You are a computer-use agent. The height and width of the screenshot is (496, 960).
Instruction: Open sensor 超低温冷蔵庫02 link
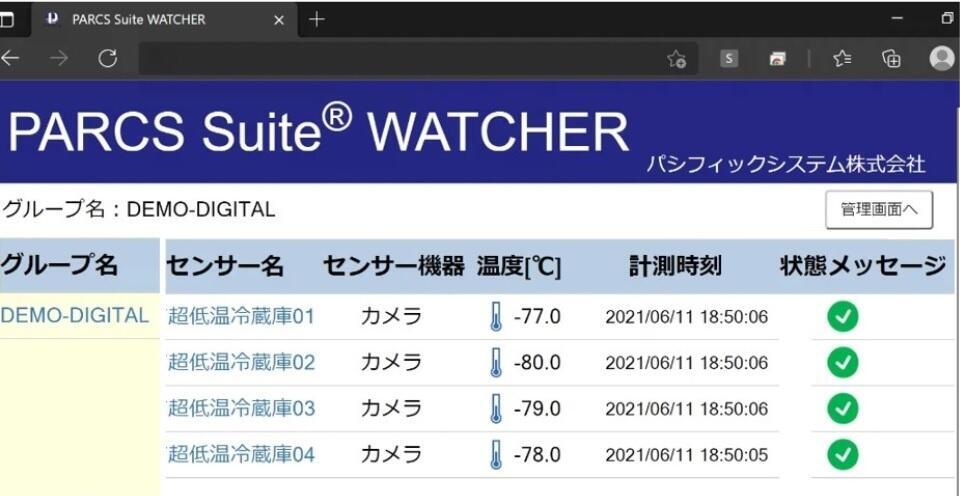point(241,363)
